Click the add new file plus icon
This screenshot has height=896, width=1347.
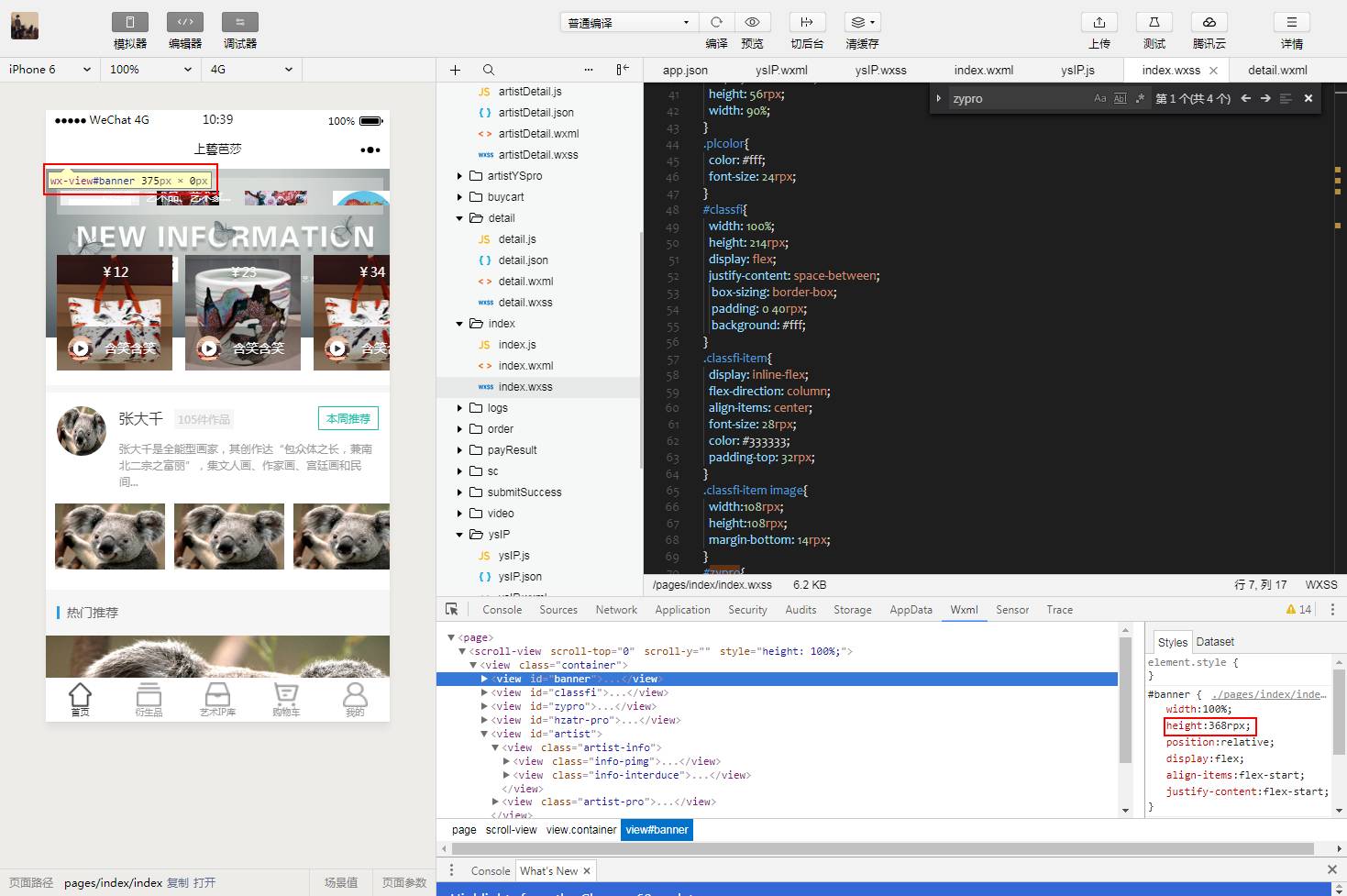[x=455, y=70]
